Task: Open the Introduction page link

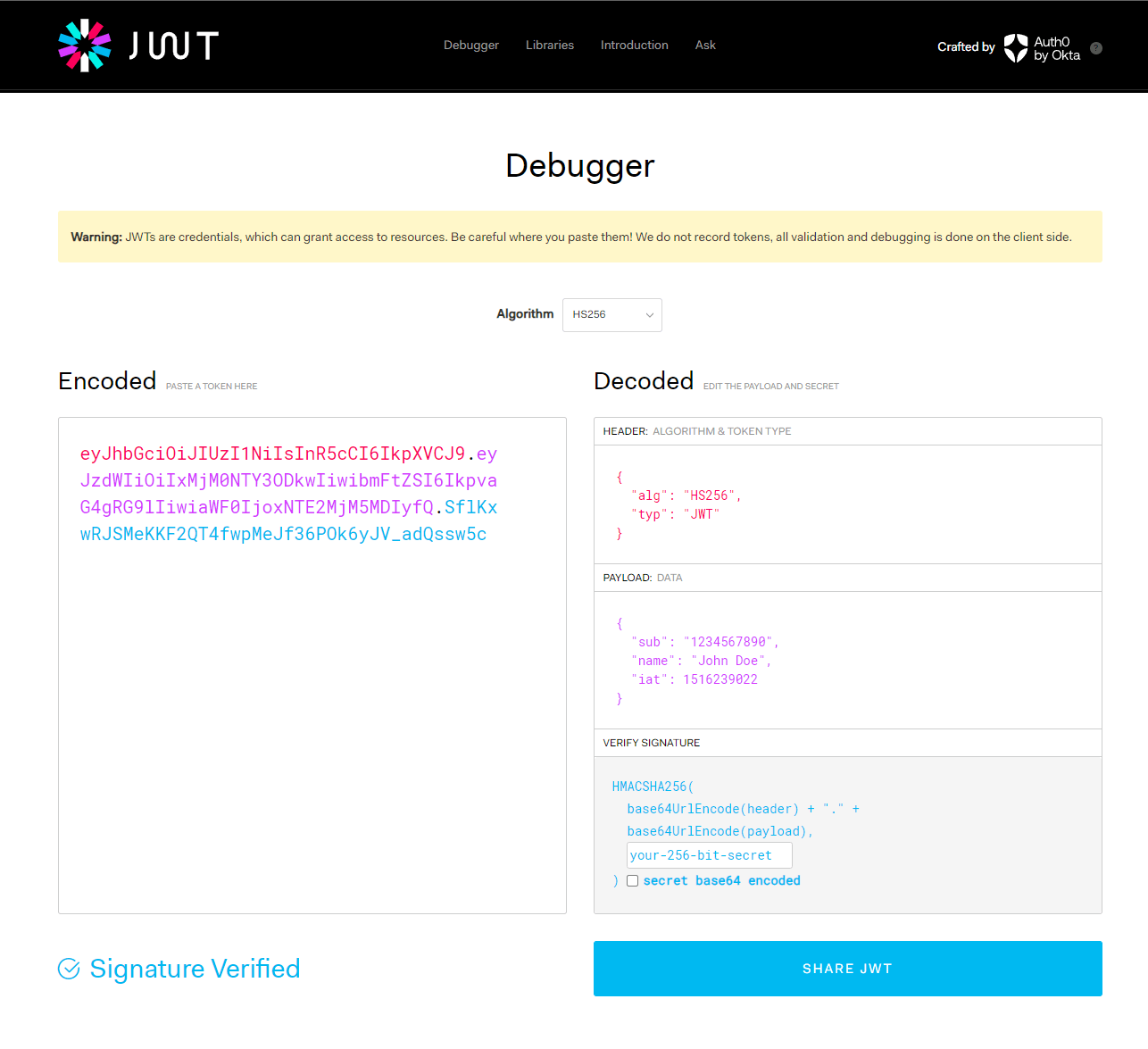Action: coord(634,46)
